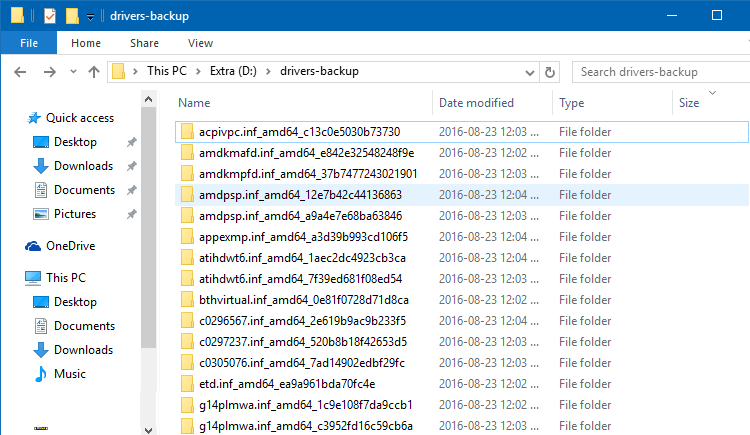
Task: Switch to the View ribbon tab
Action: coord(200,43)
